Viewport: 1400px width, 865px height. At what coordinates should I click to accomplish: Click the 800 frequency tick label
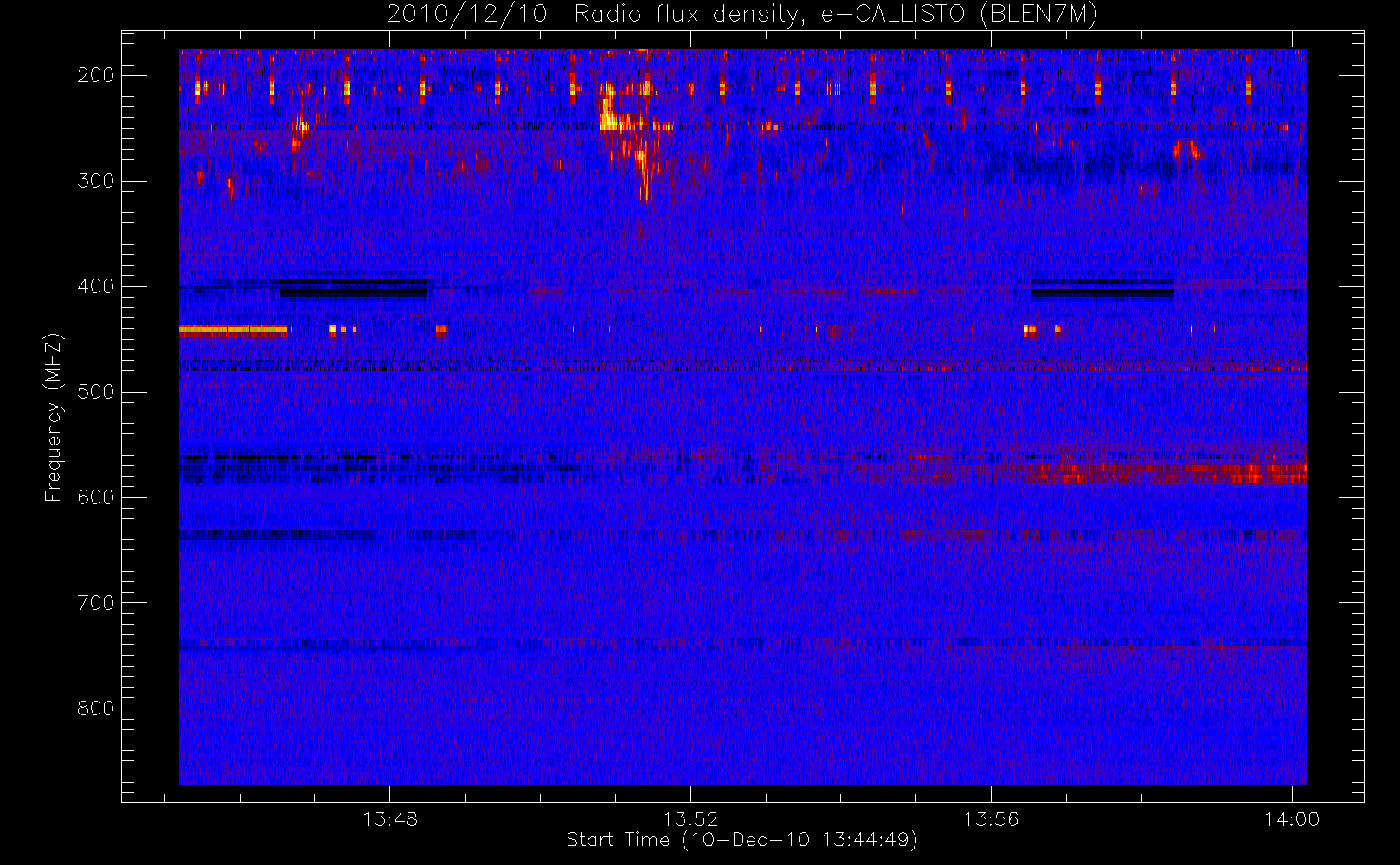pos(95,708)
